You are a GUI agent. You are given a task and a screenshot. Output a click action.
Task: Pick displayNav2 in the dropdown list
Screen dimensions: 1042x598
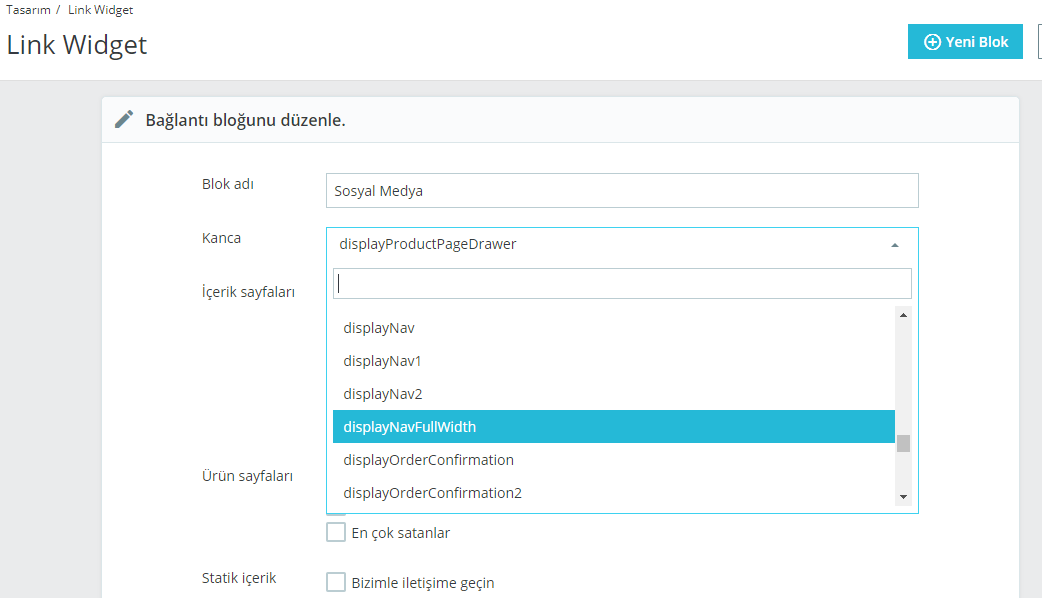(x=383, y=394)
